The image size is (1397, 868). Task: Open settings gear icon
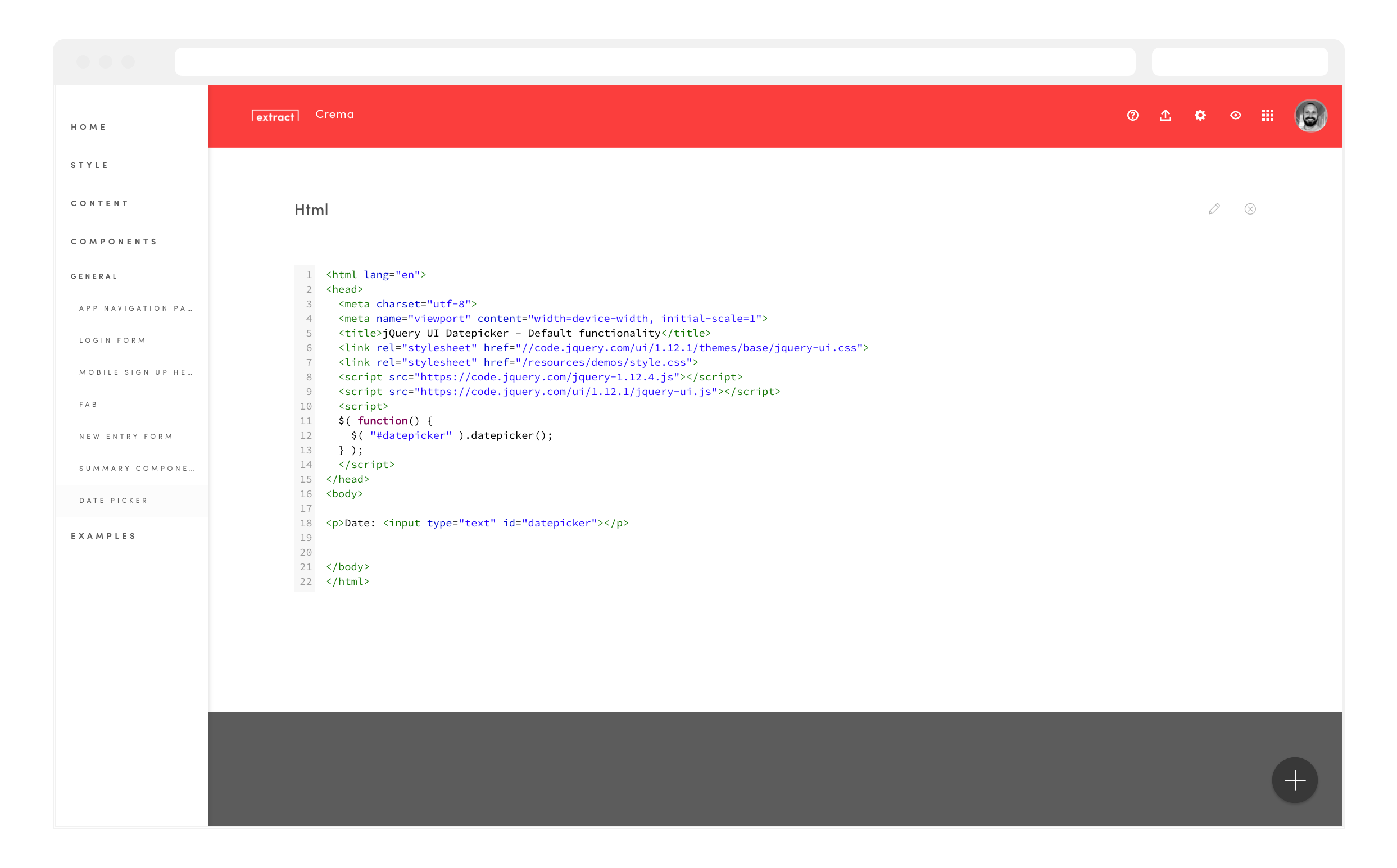pos(1200,115)
